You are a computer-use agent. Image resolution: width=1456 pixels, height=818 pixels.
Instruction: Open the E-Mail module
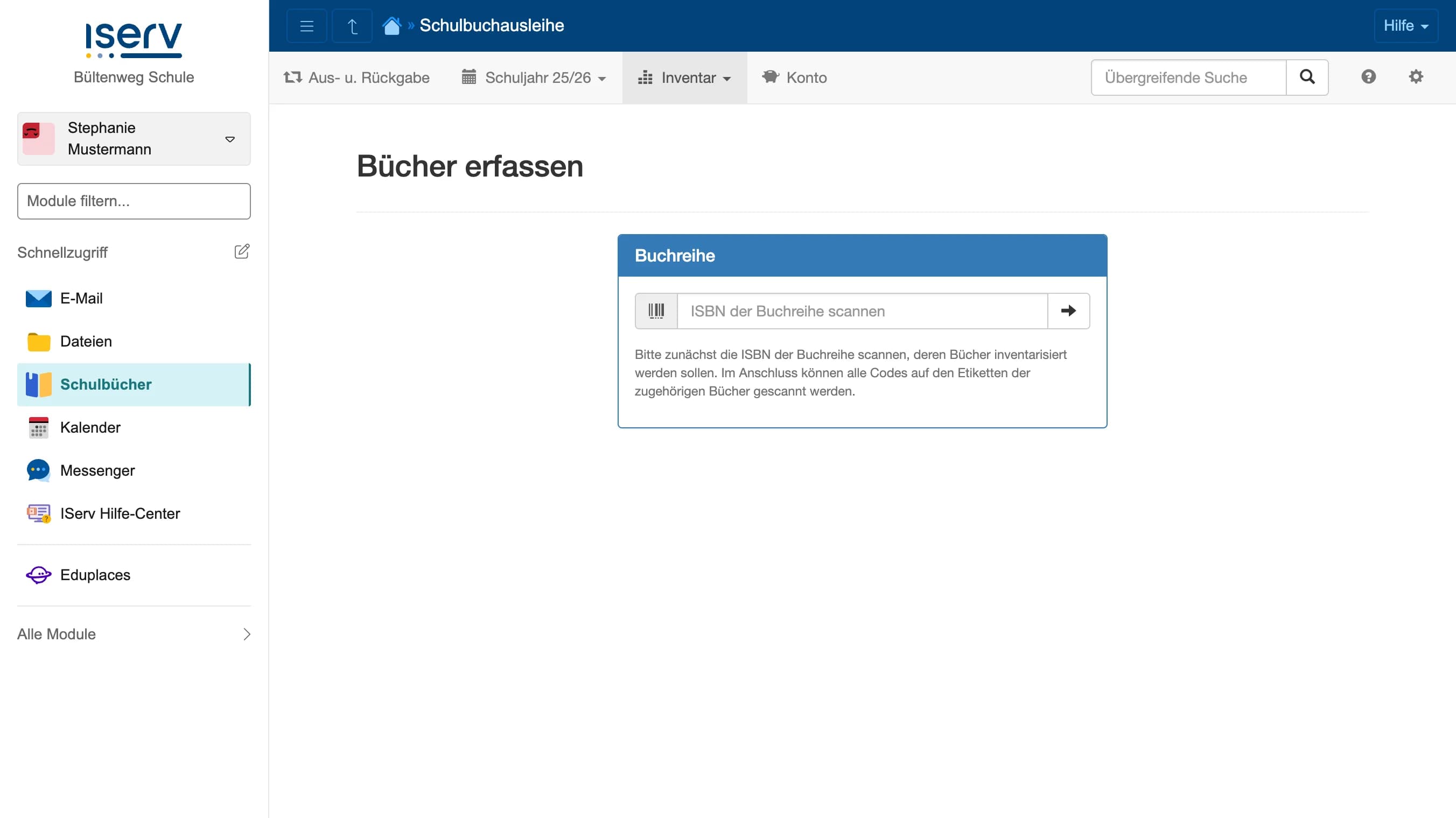[x=81, y=298]
